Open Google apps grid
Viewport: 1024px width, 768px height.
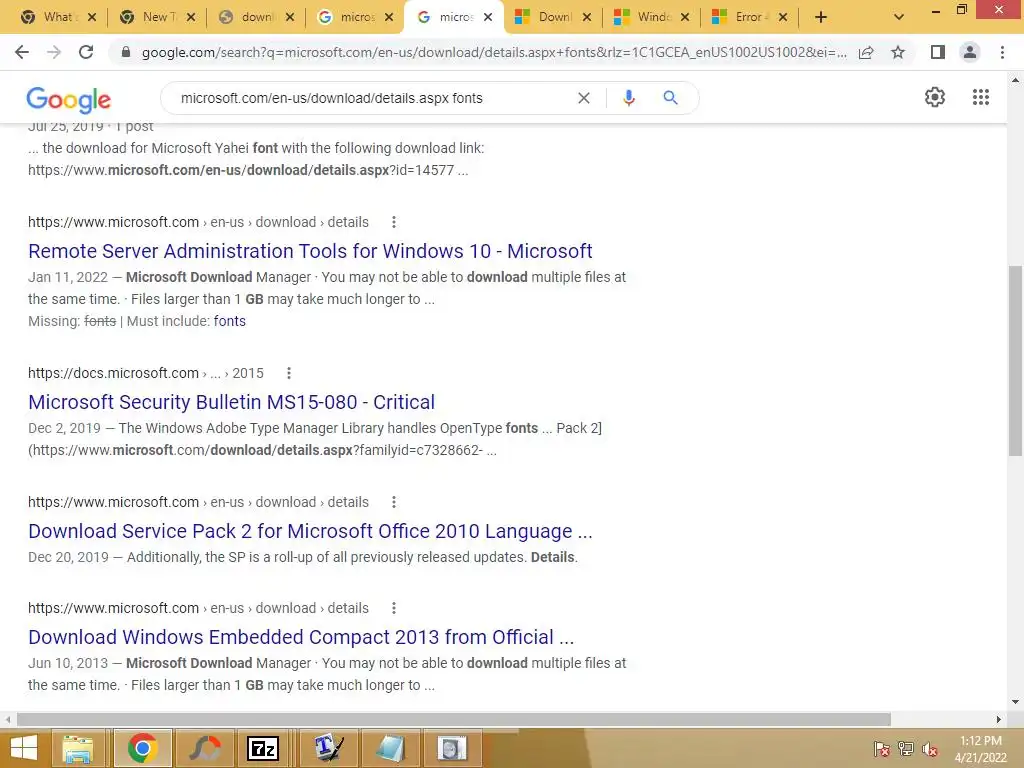(980, 97)
